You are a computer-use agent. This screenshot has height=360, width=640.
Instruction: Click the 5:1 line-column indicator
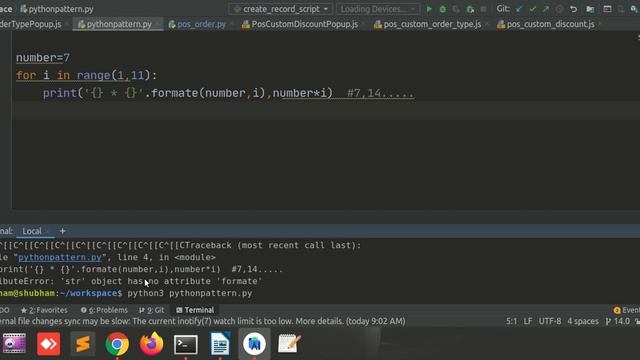coord(511,321)
